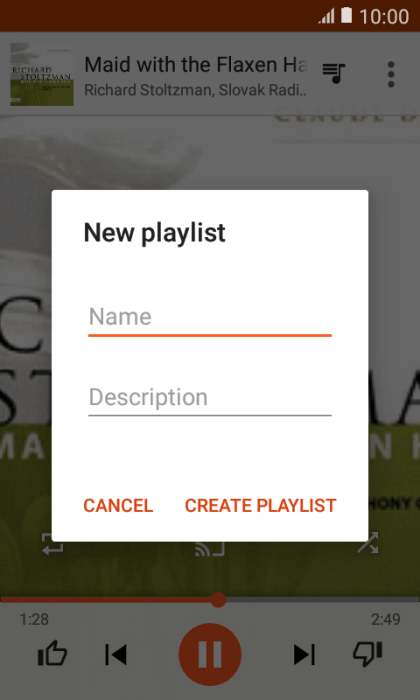Tap the battery icon in status bar

[346, 15]
